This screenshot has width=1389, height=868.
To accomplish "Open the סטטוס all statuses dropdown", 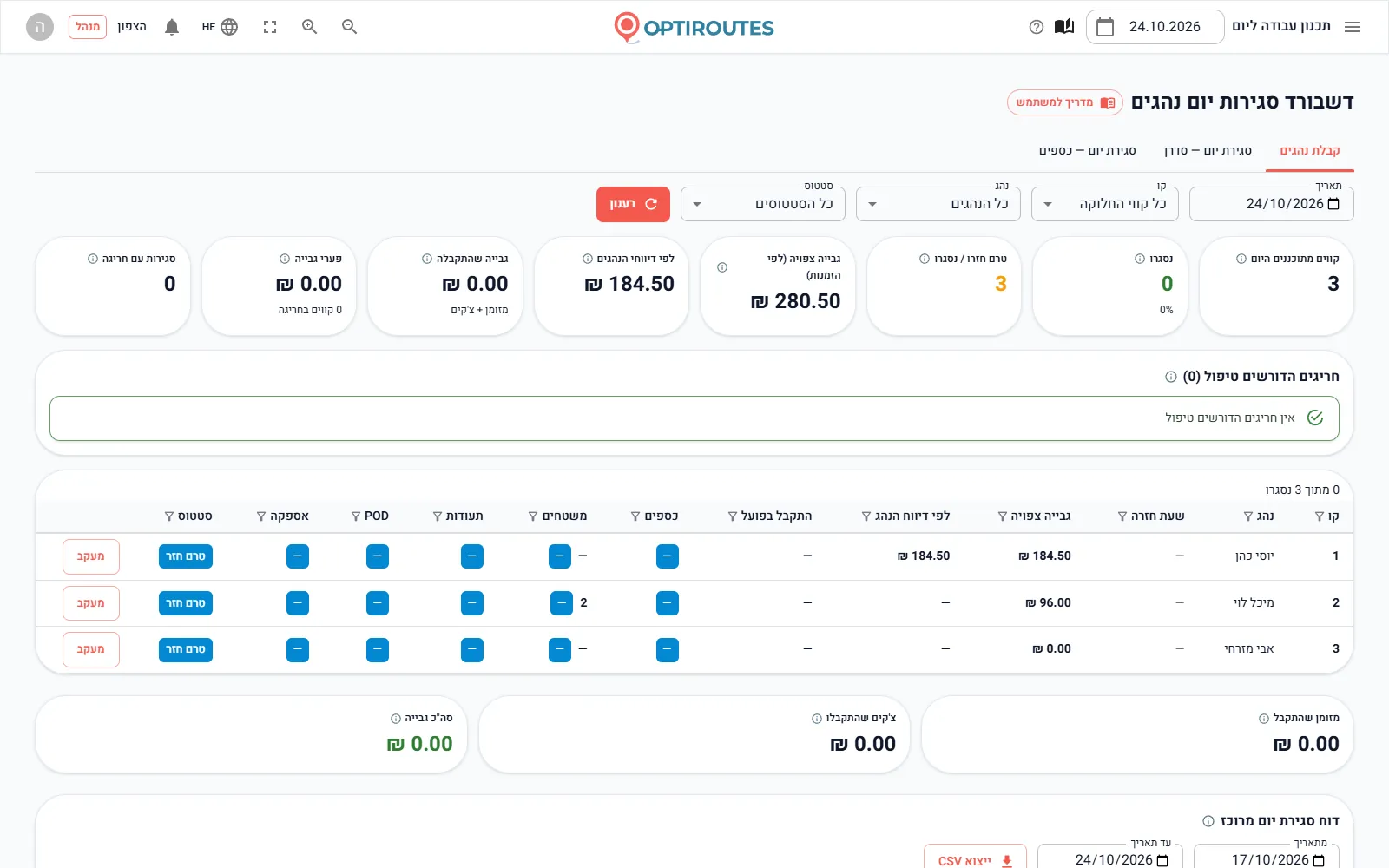I will [763, 204].
